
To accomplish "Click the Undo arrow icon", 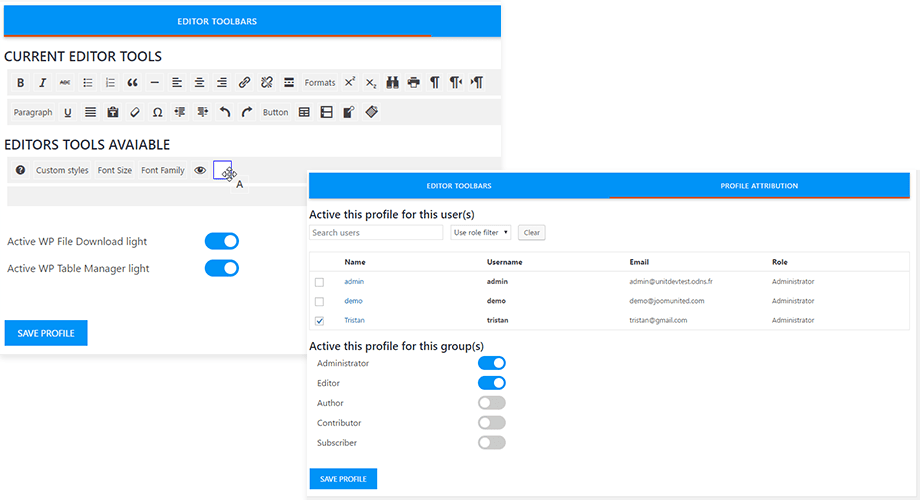I will (225, 113).
